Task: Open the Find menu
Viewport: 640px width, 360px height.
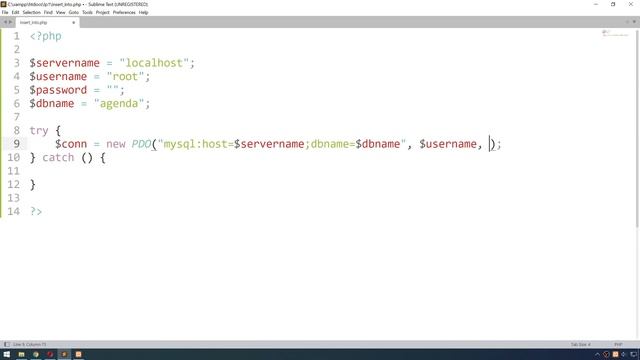Action: pos(48,13)
